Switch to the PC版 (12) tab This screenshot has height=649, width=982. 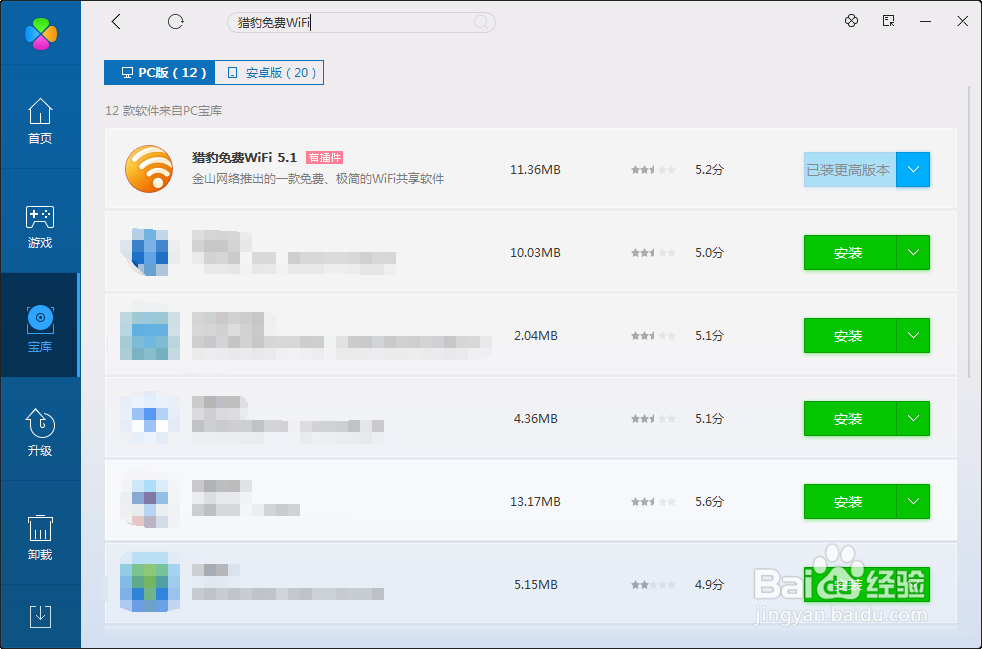160,73
